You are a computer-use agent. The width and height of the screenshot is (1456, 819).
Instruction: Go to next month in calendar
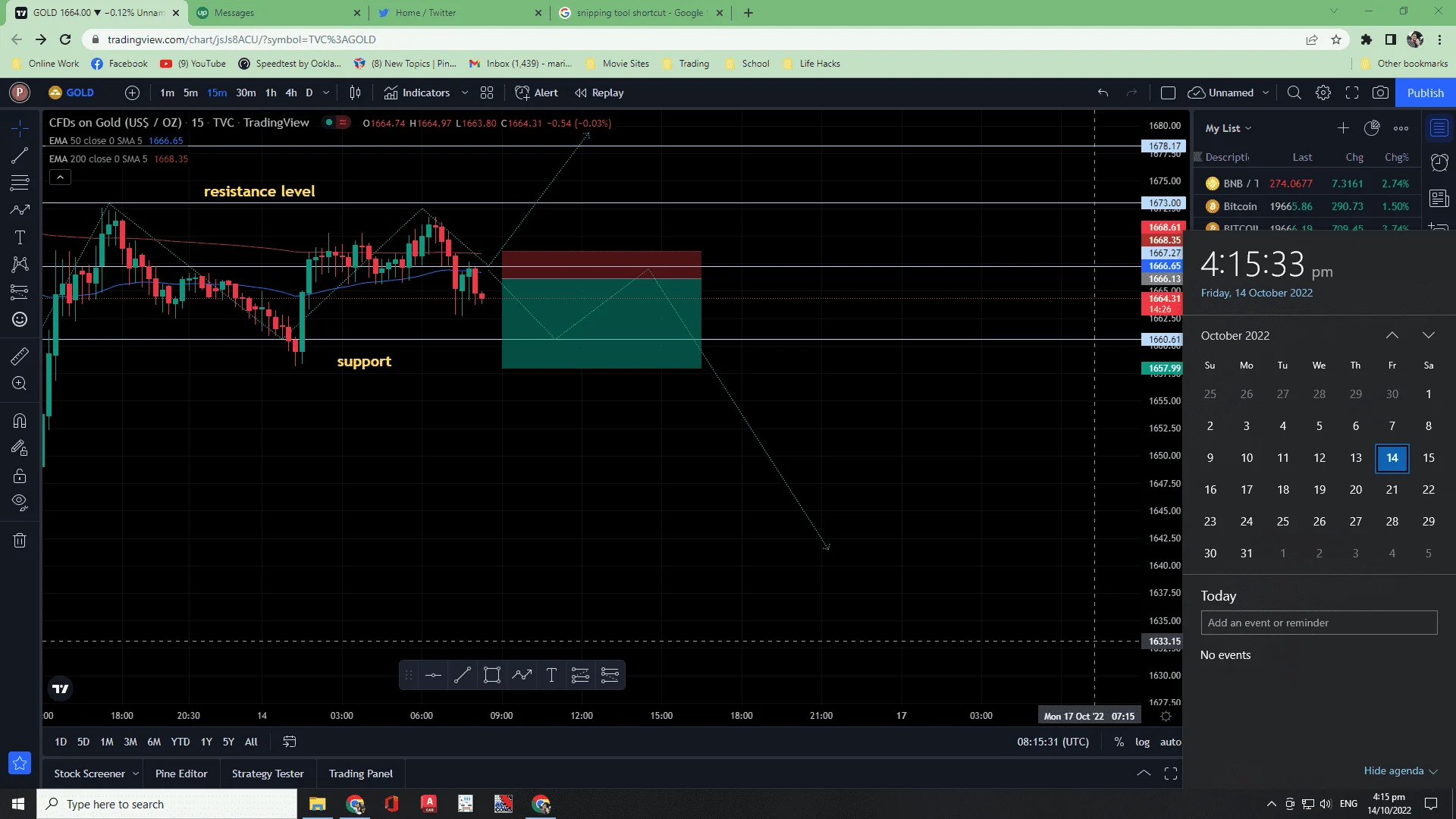click(1429, 335)
